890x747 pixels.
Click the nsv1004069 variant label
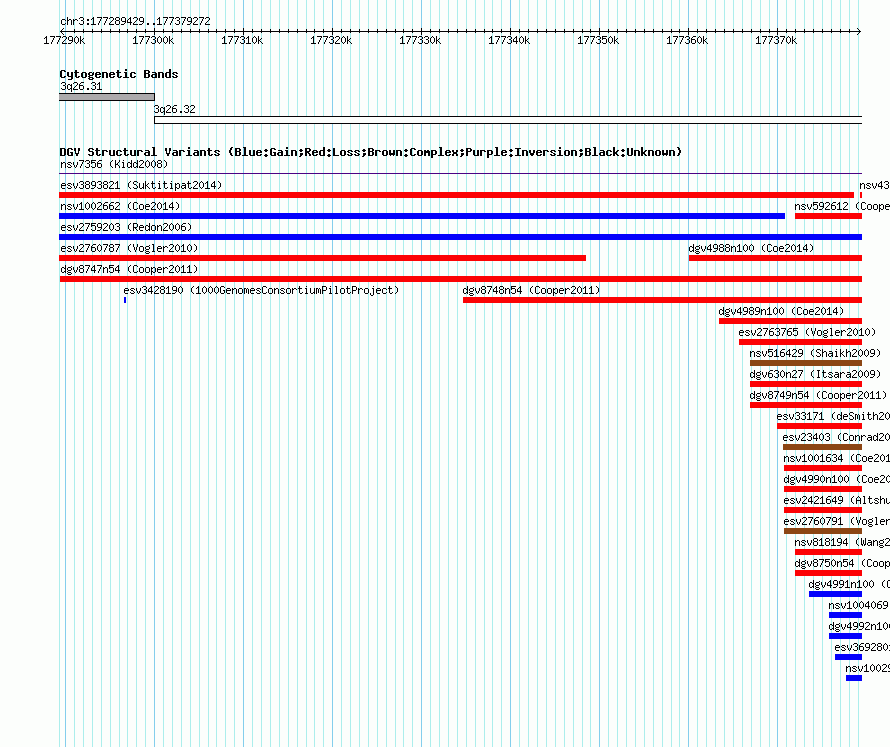(x=858, y=605)
